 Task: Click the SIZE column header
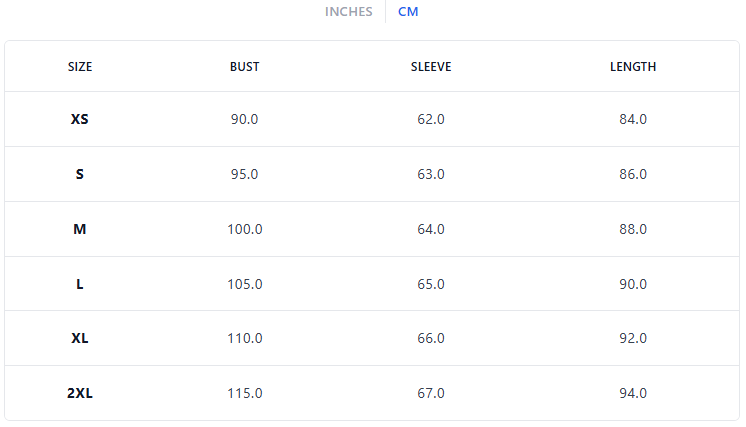tap(80, 67)
